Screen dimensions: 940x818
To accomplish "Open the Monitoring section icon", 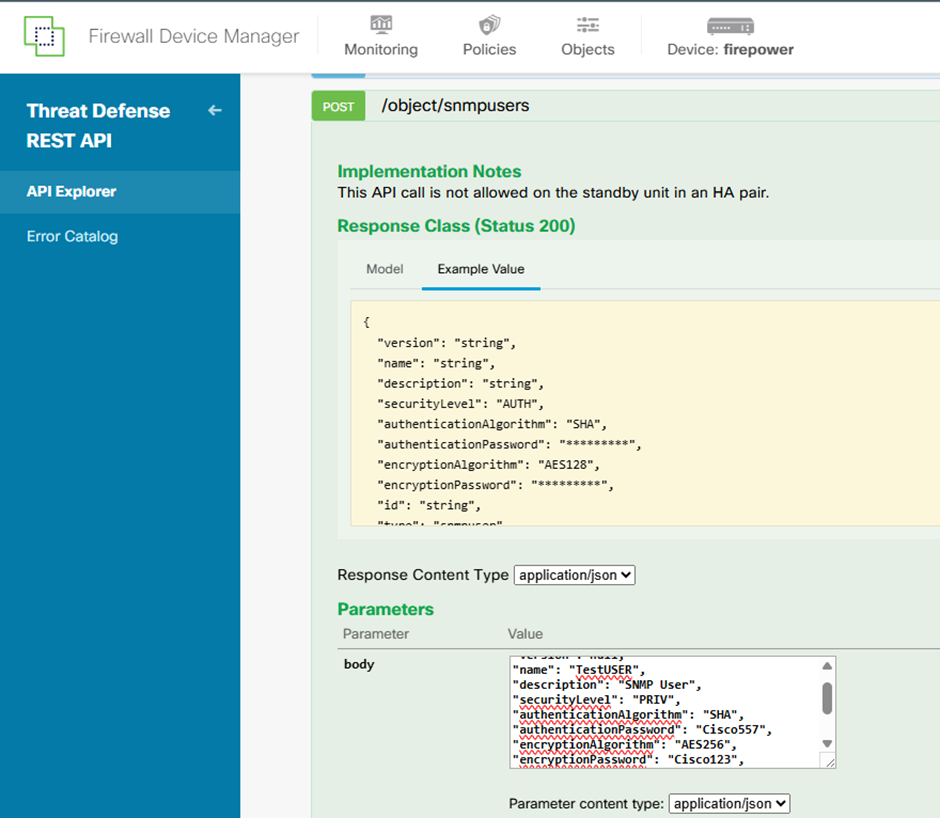I will 381,25.
